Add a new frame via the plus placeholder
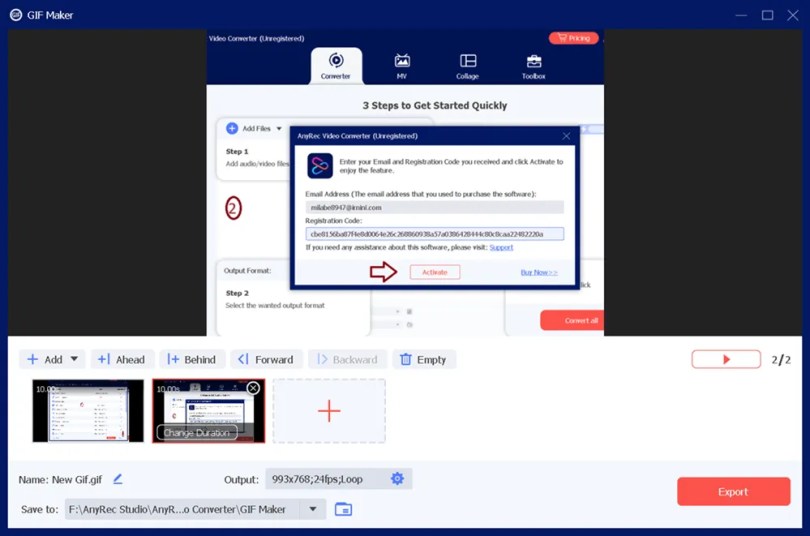This screenshot has height=536, width=810. 329,411
